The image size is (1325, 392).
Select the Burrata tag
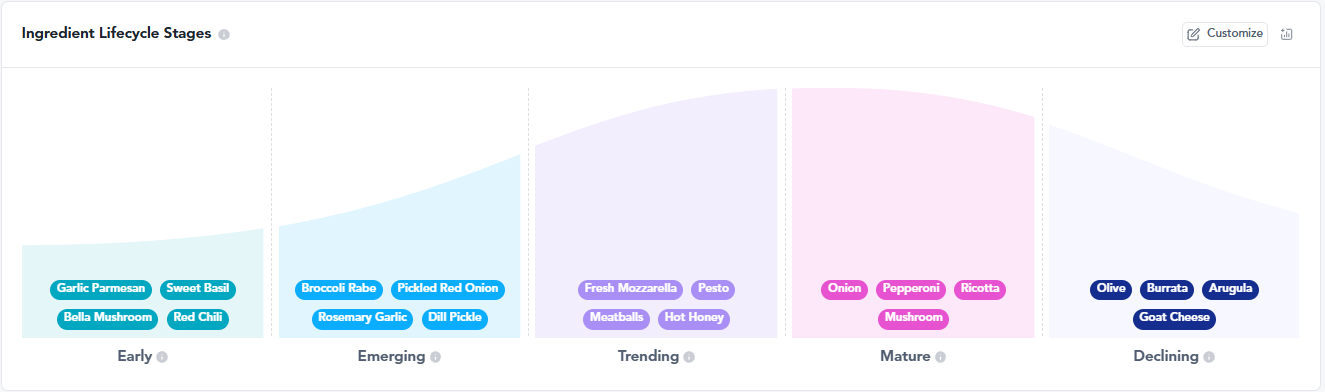pyautogui.click(x=1168, y=289)
